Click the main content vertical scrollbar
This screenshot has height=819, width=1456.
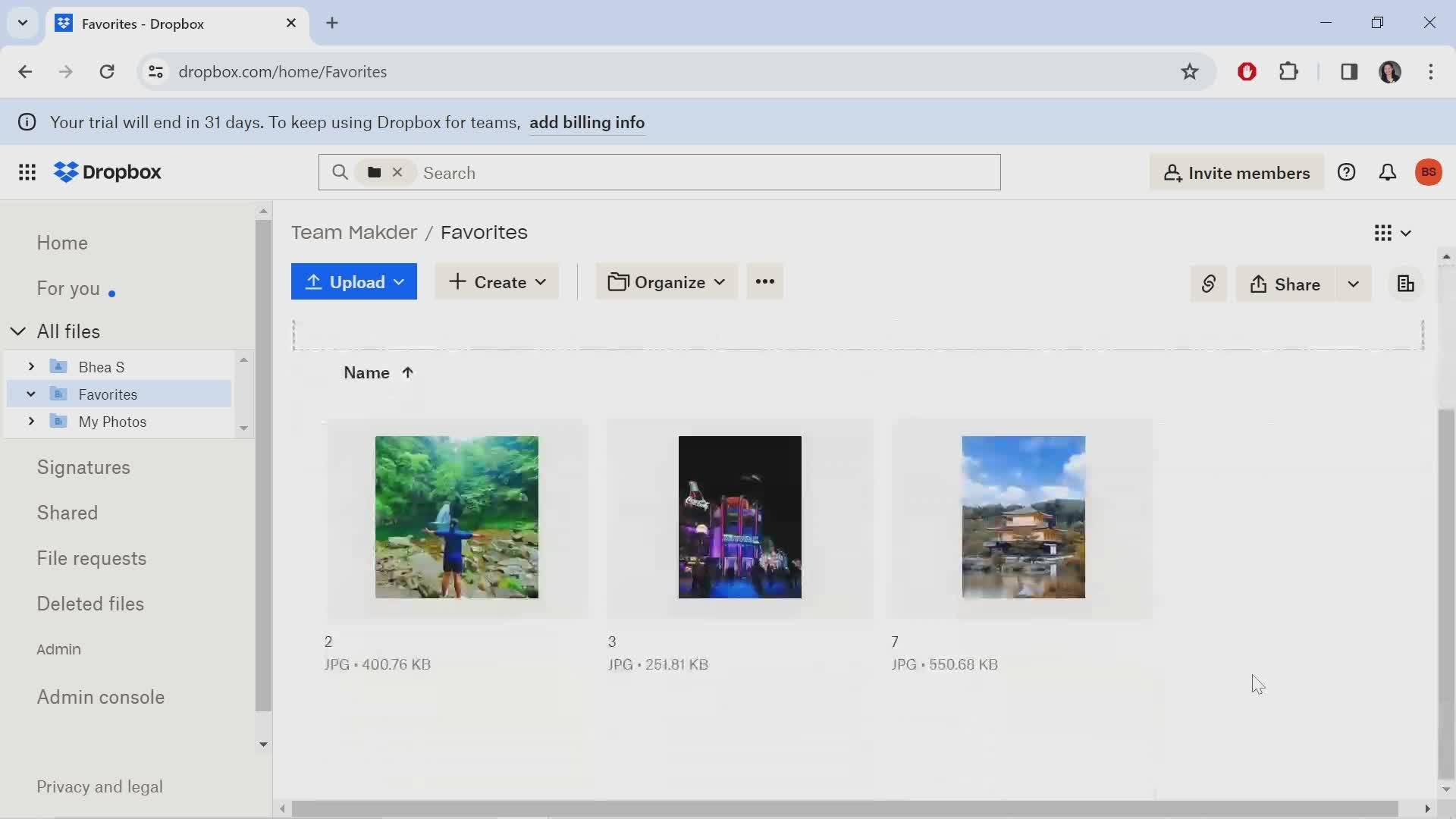pos(1446,593)
